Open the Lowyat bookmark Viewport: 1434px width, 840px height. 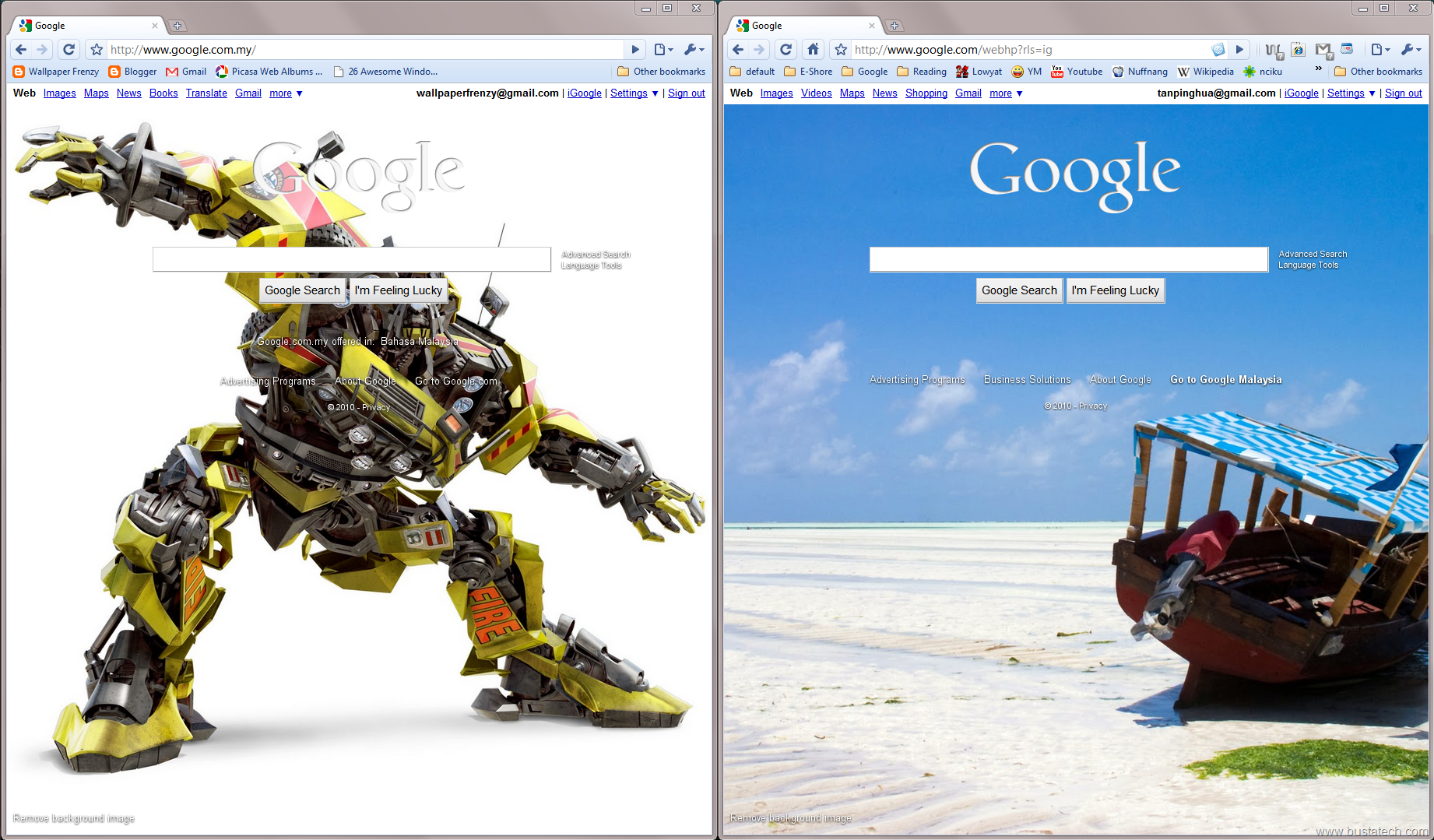pyautogui.click(x=979, y=72)
